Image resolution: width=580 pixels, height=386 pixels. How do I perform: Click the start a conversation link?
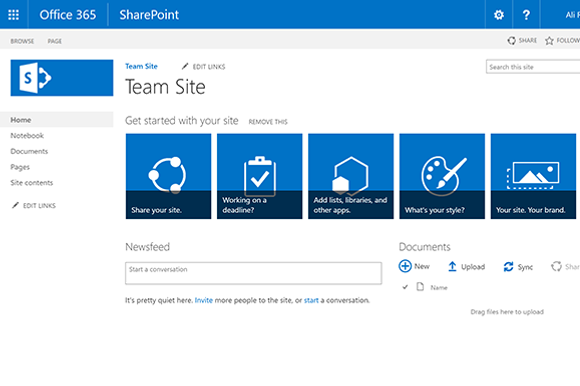click(x=311, y=300)
